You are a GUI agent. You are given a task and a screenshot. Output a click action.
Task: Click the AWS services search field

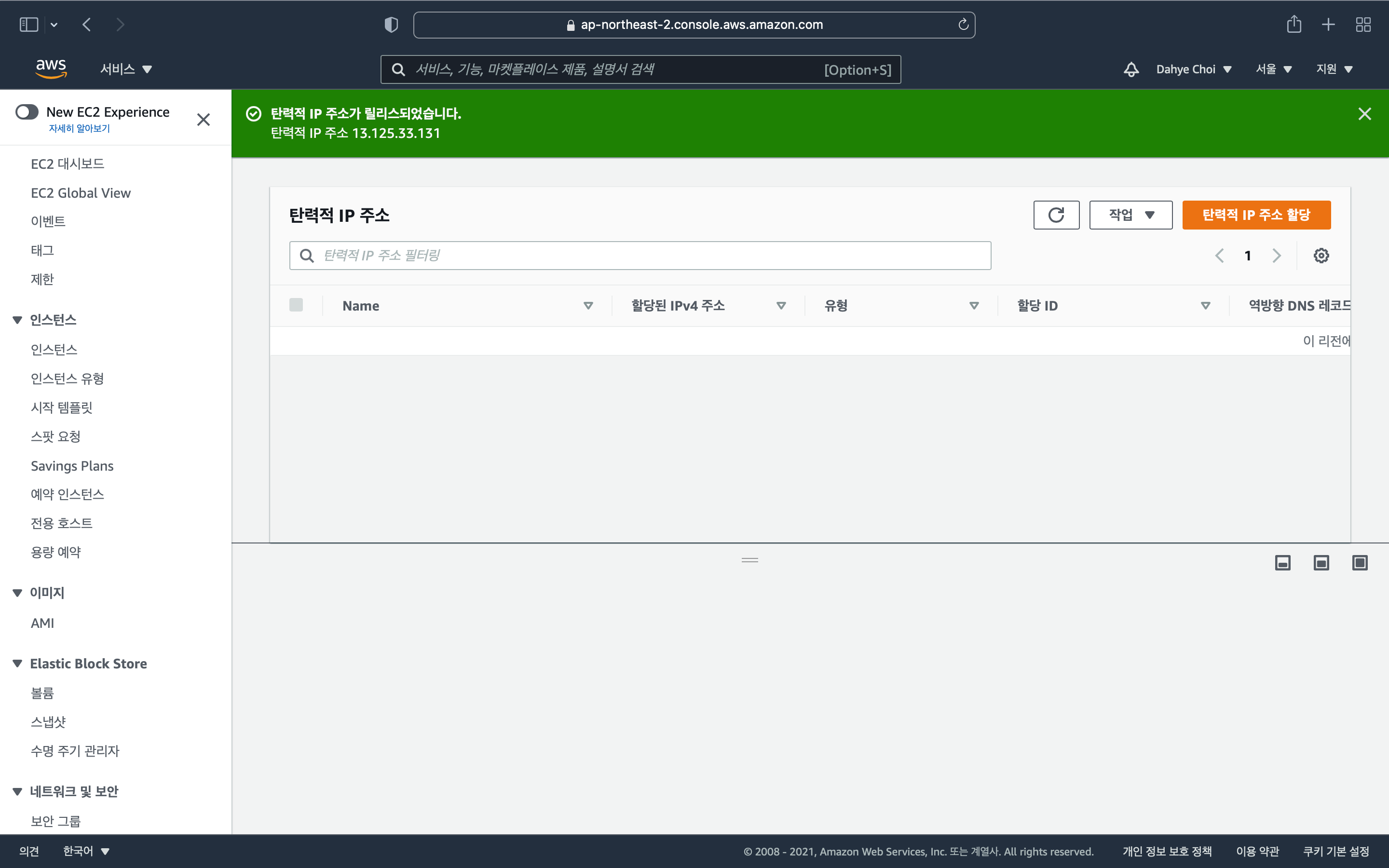640,69
